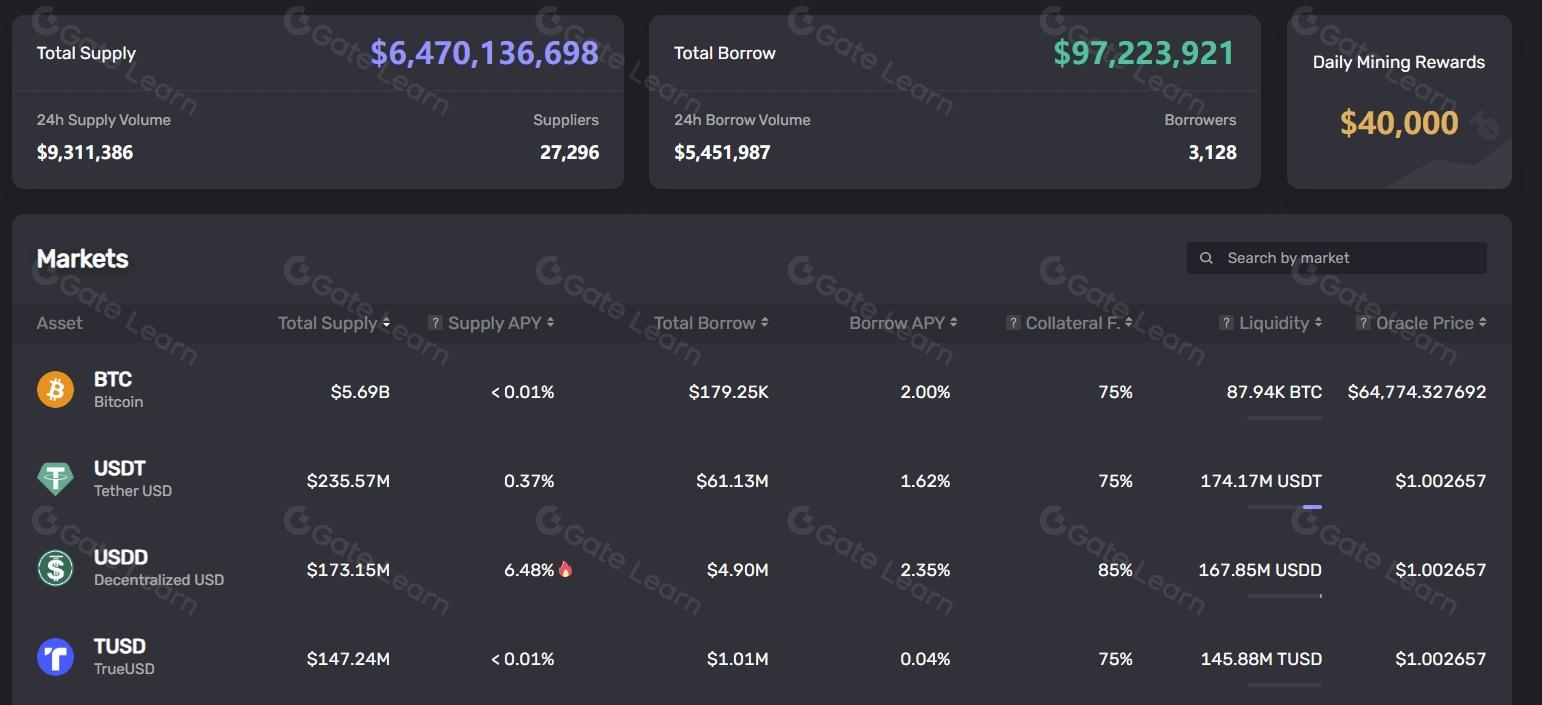Click the USDD supply APY fire icon
The width and height of the screenshot is (1542, 705).
click(x=566, y=569)
